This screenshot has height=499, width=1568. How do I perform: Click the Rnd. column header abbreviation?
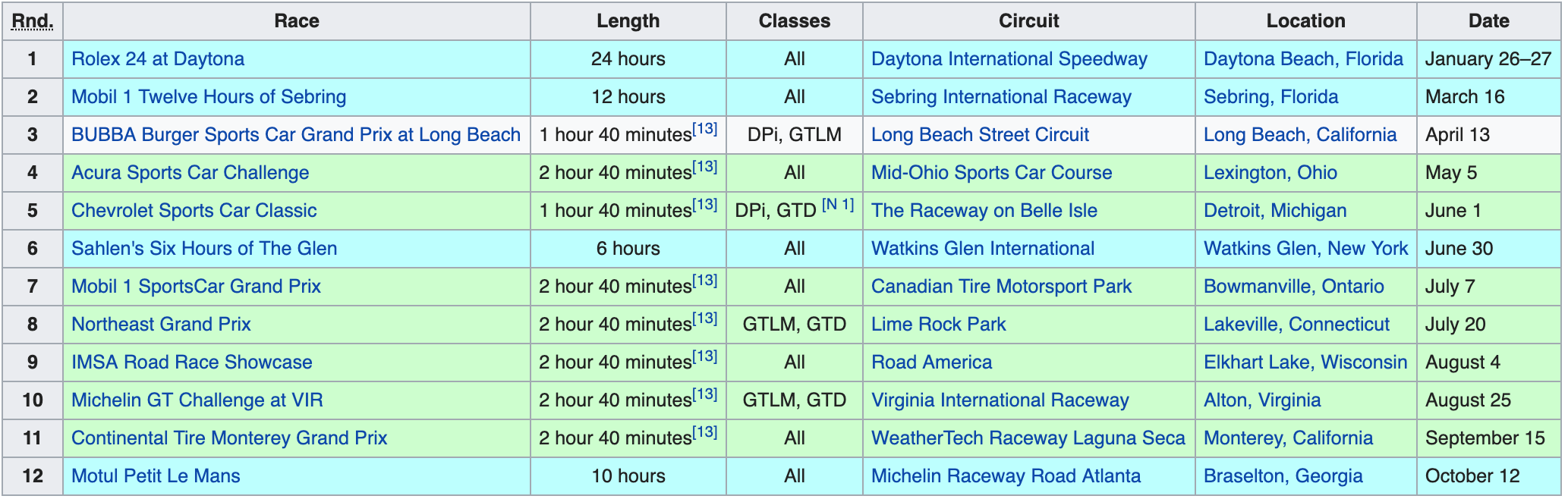pyautogui.click(x=33, y=21)
